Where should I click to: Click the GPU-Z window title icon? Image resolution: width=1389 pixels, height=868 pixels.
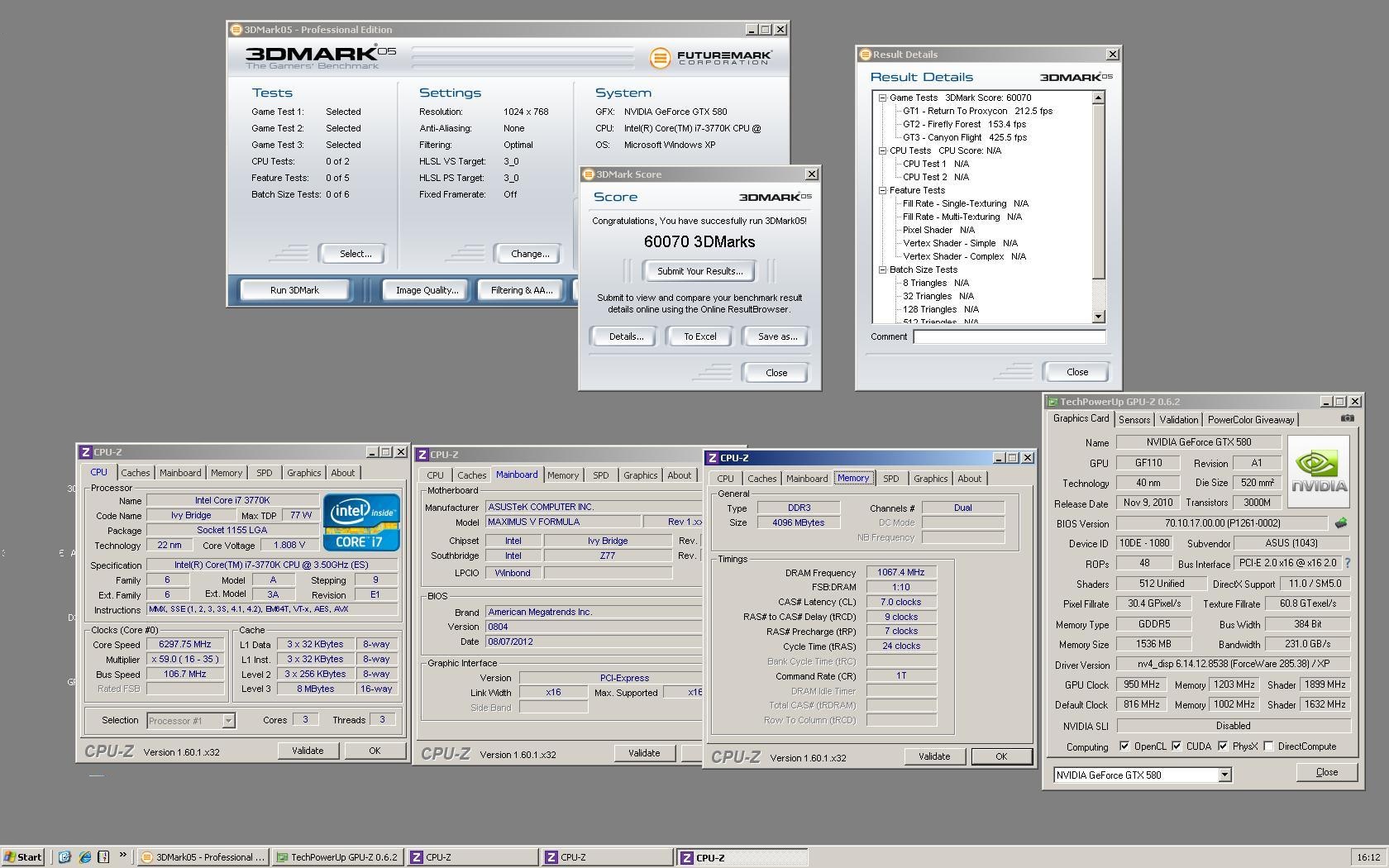(x=1052, y=402)
